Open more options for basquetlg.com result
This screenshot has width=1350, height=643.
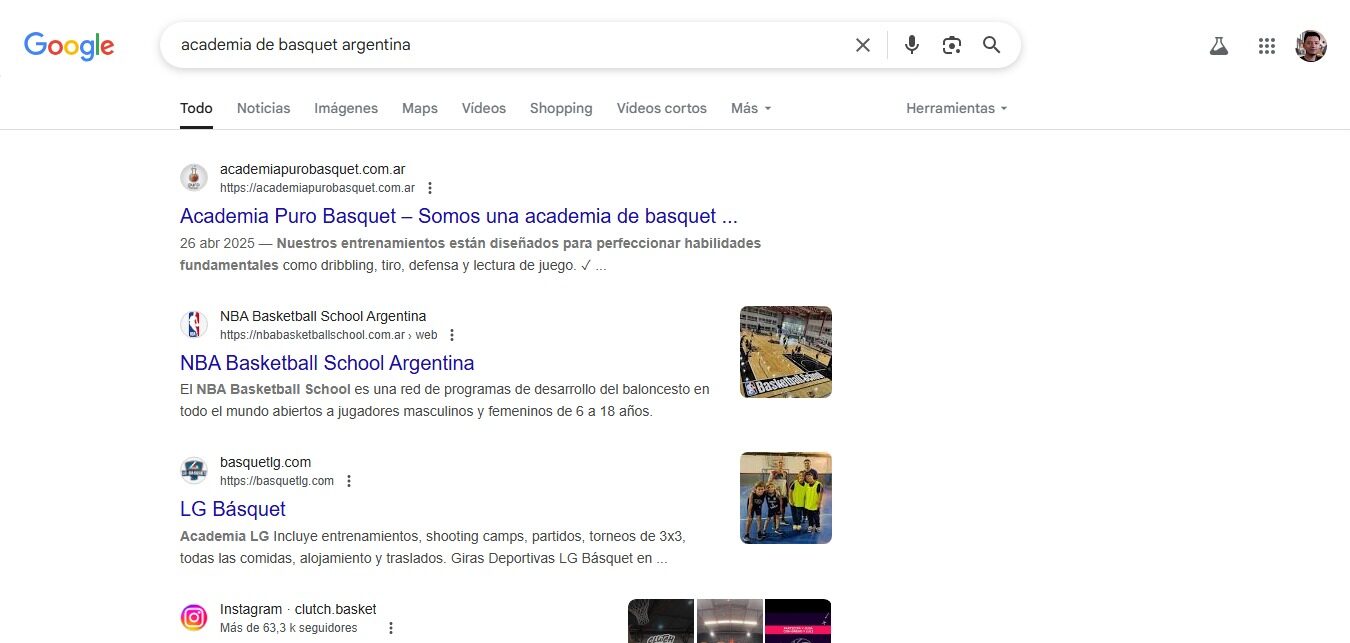(x=349, y=481)
